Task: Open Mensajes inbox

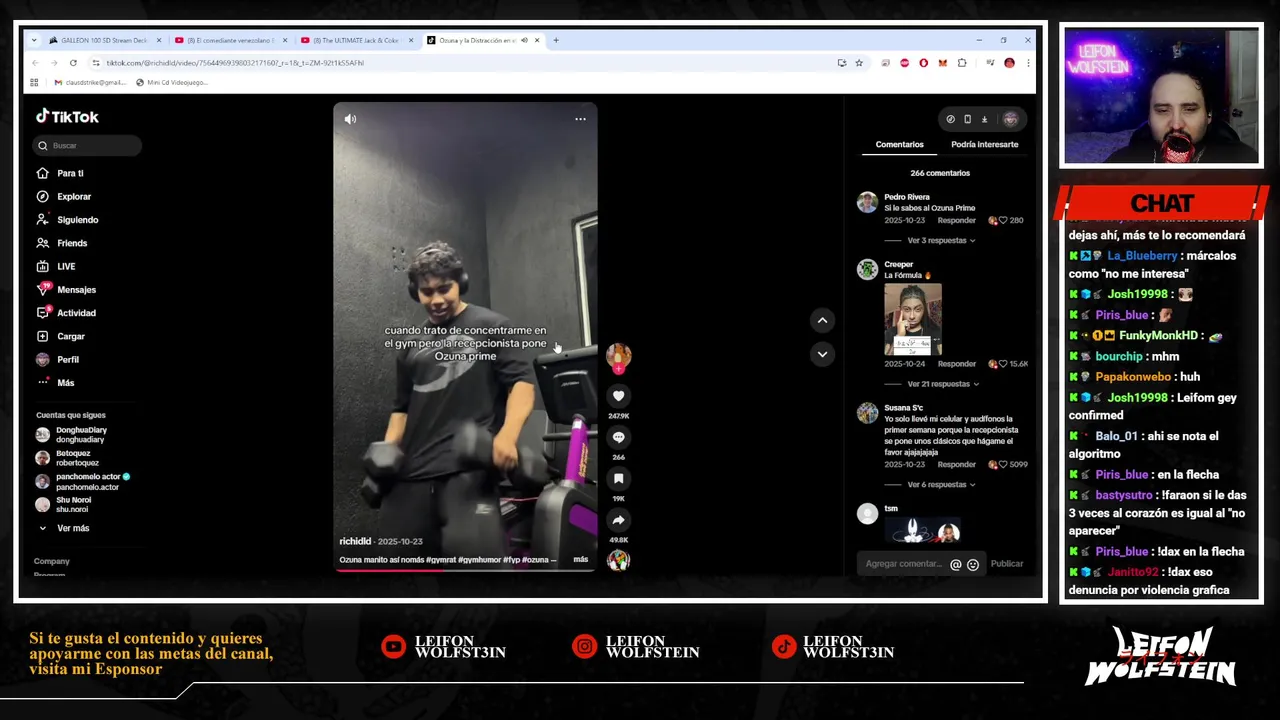Action: (x=76, y=290)
